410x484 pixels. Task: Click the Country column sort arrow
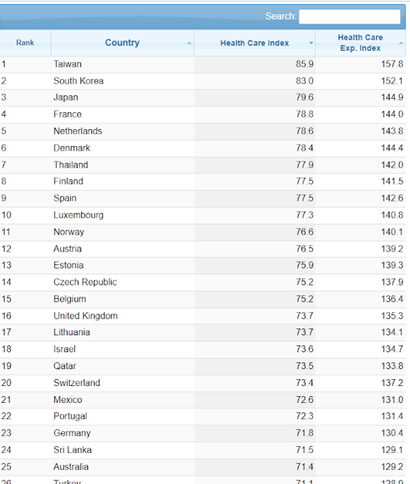click(189, 43)
